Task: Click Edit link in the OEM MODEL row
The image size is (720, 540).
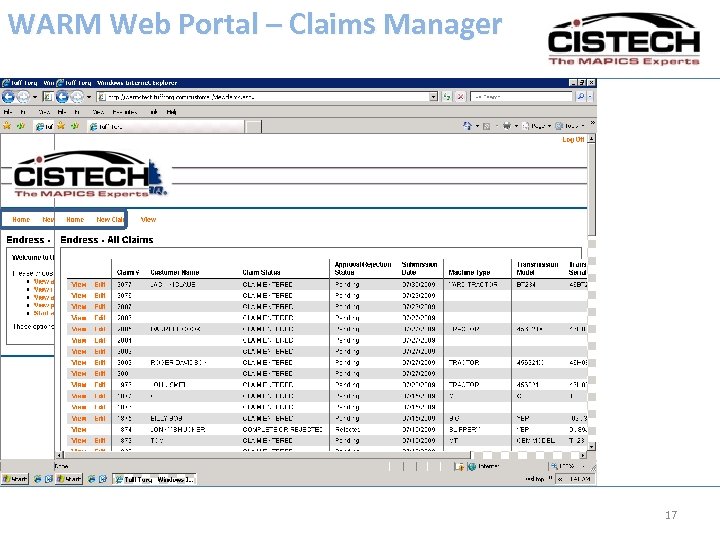Action: click(100, 441)
